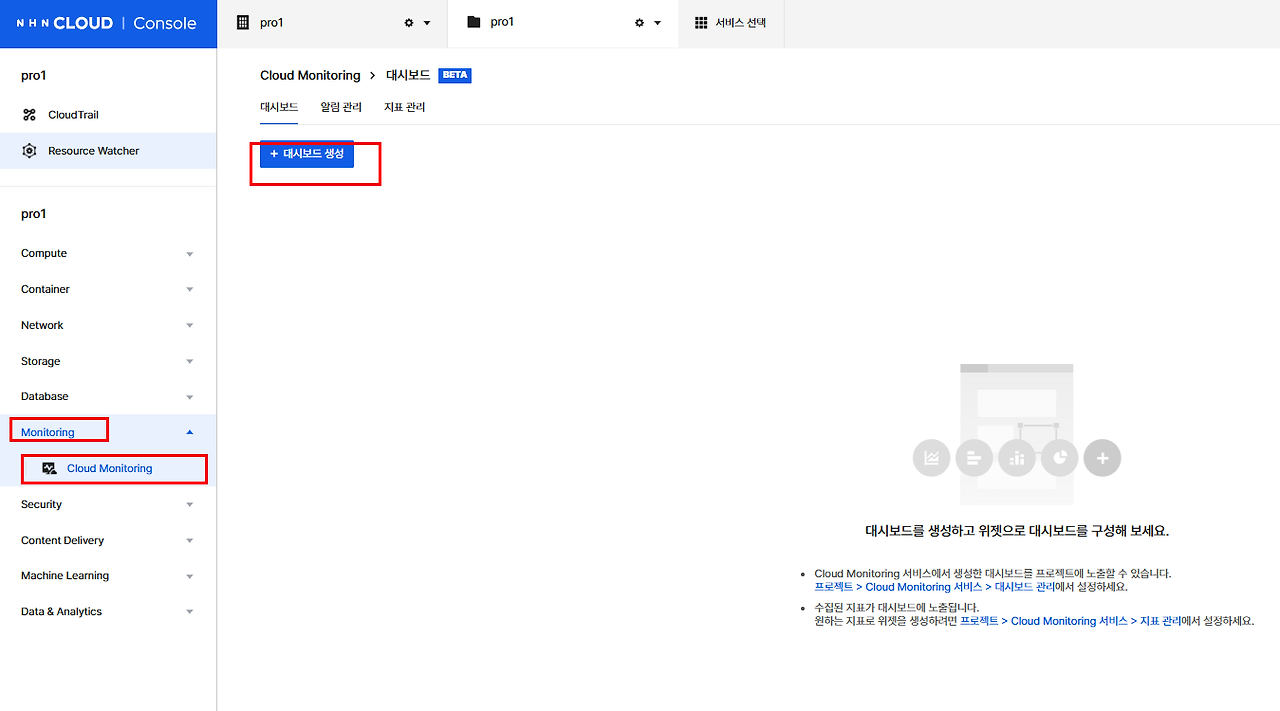
Task: Click Cloud Monitoring in the breadcrumb
Action: (x=310, y=76)
